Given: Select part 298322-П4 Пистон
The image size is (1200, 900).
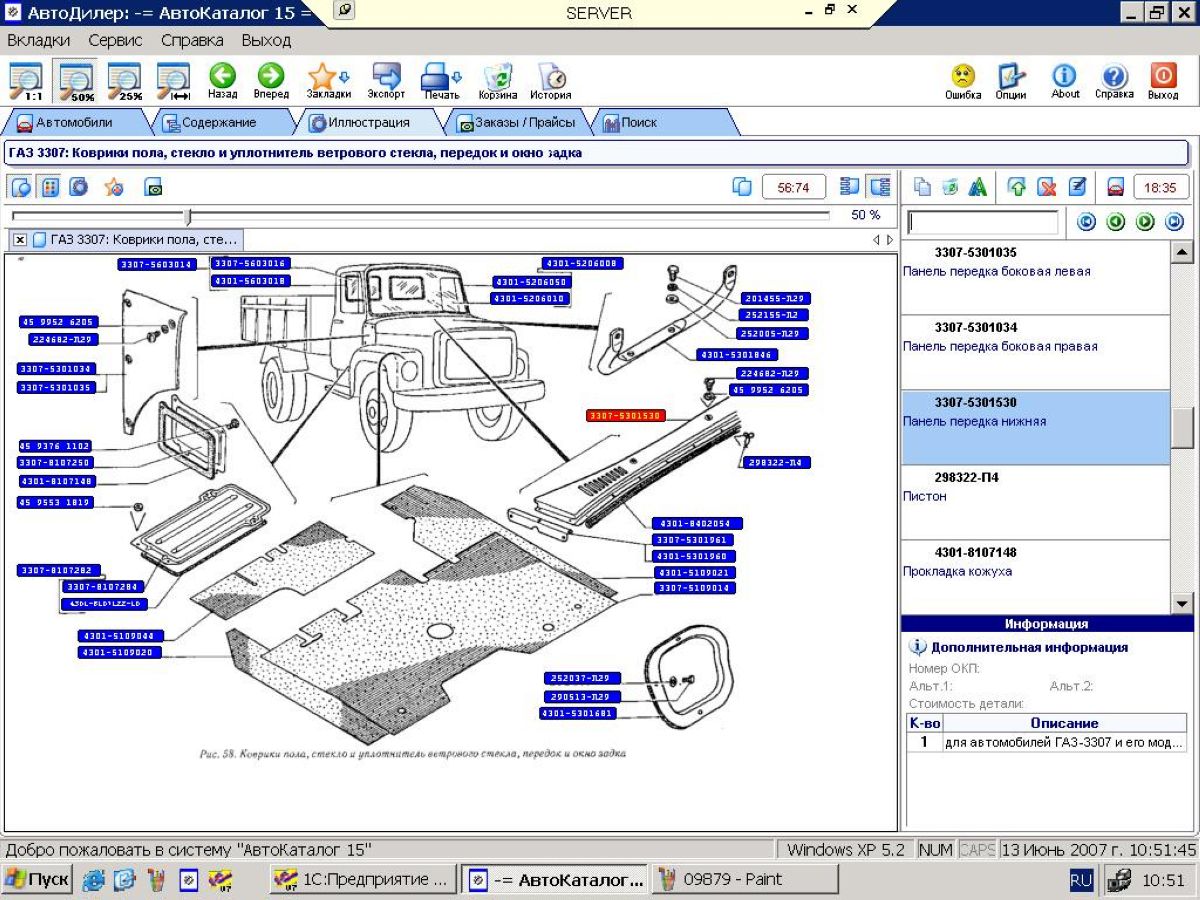Looking at the screenshot, I should click(1035, 502).
